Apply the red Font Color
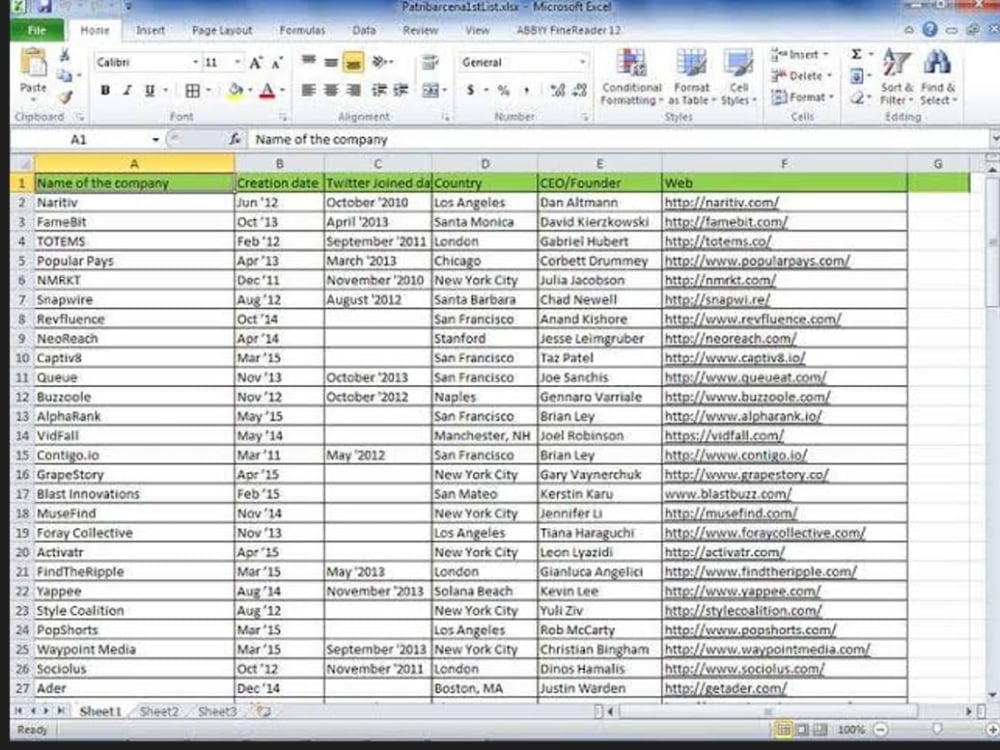Screen dimensions: 1000x750 (267, 91)
